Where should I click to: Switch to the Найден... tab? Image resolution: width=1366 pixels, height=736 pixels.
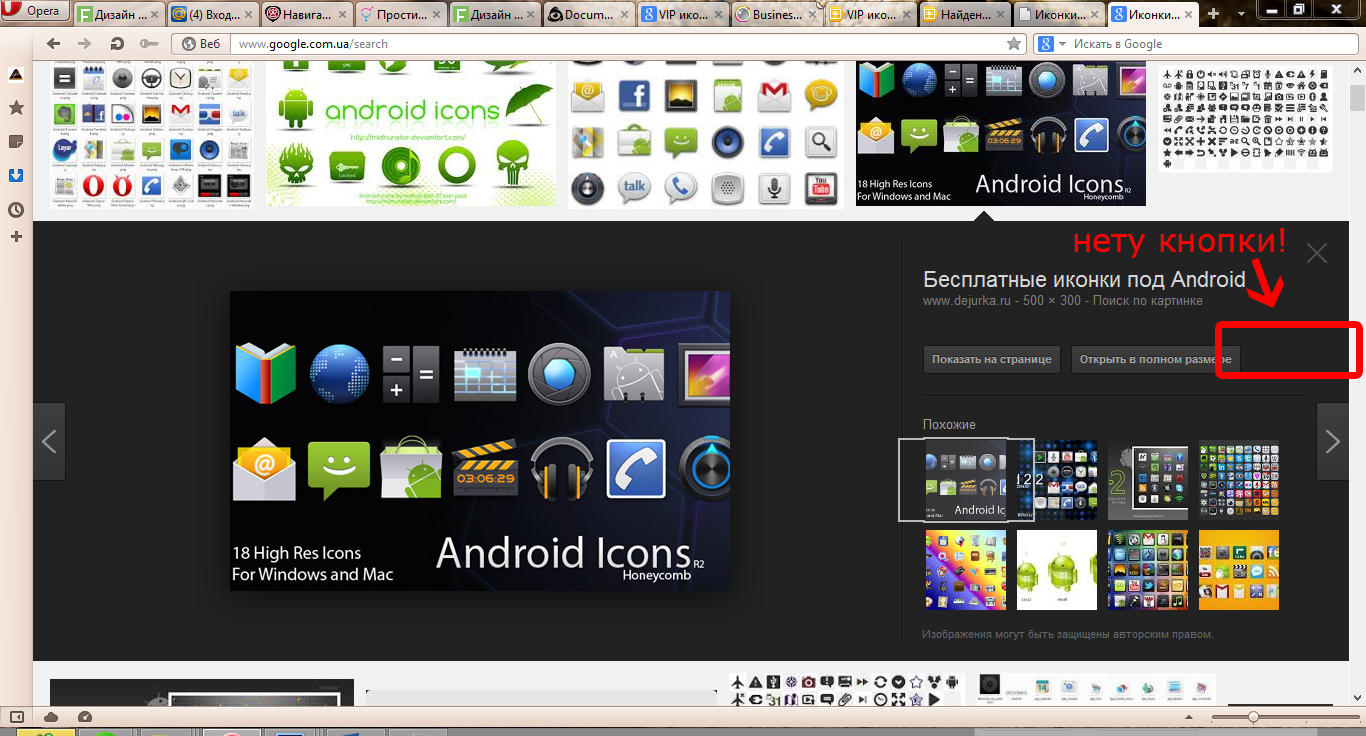[x=964, y=14]
